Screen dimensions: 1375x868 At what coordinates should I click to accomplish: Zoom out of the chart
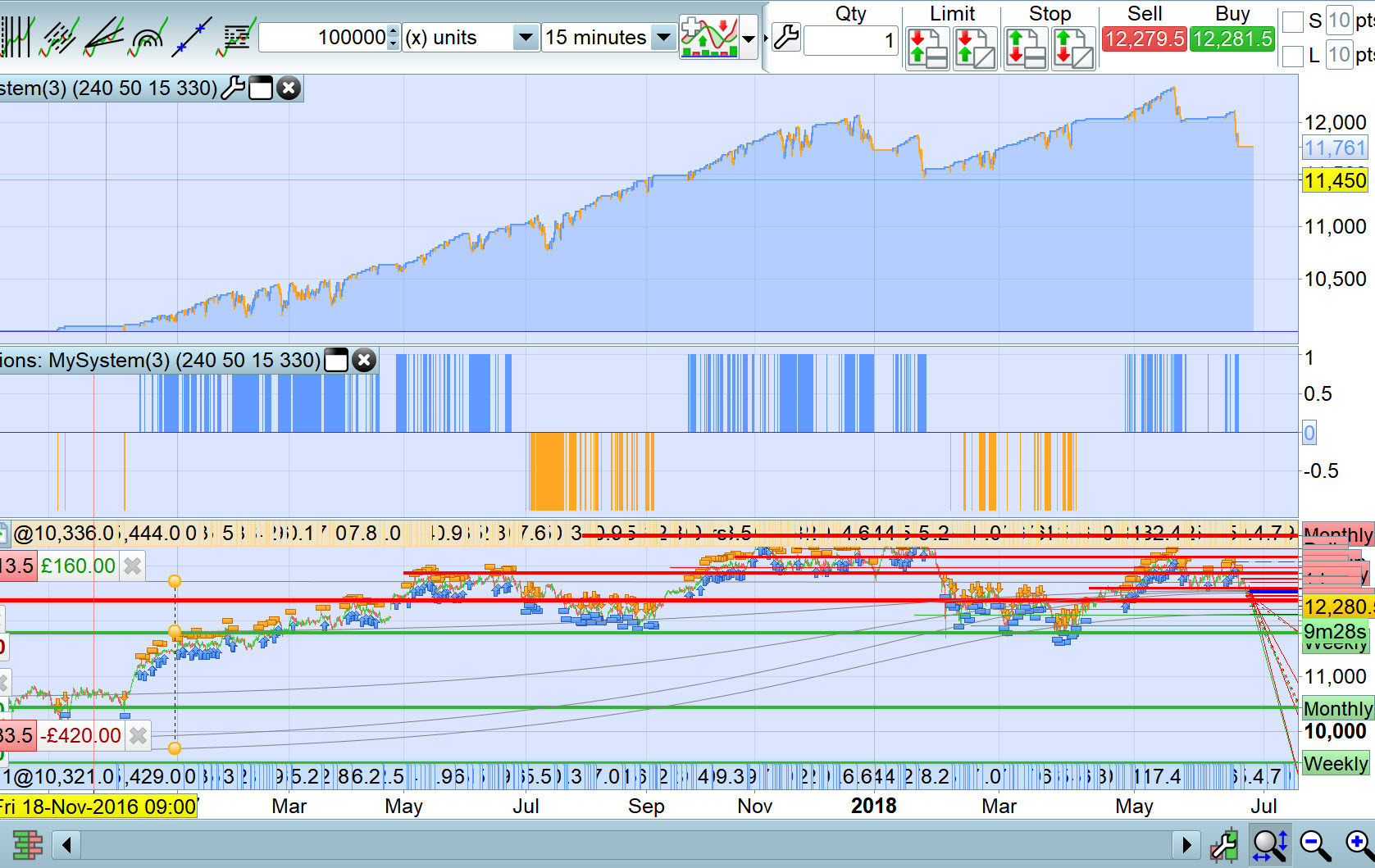(1314, 845)
